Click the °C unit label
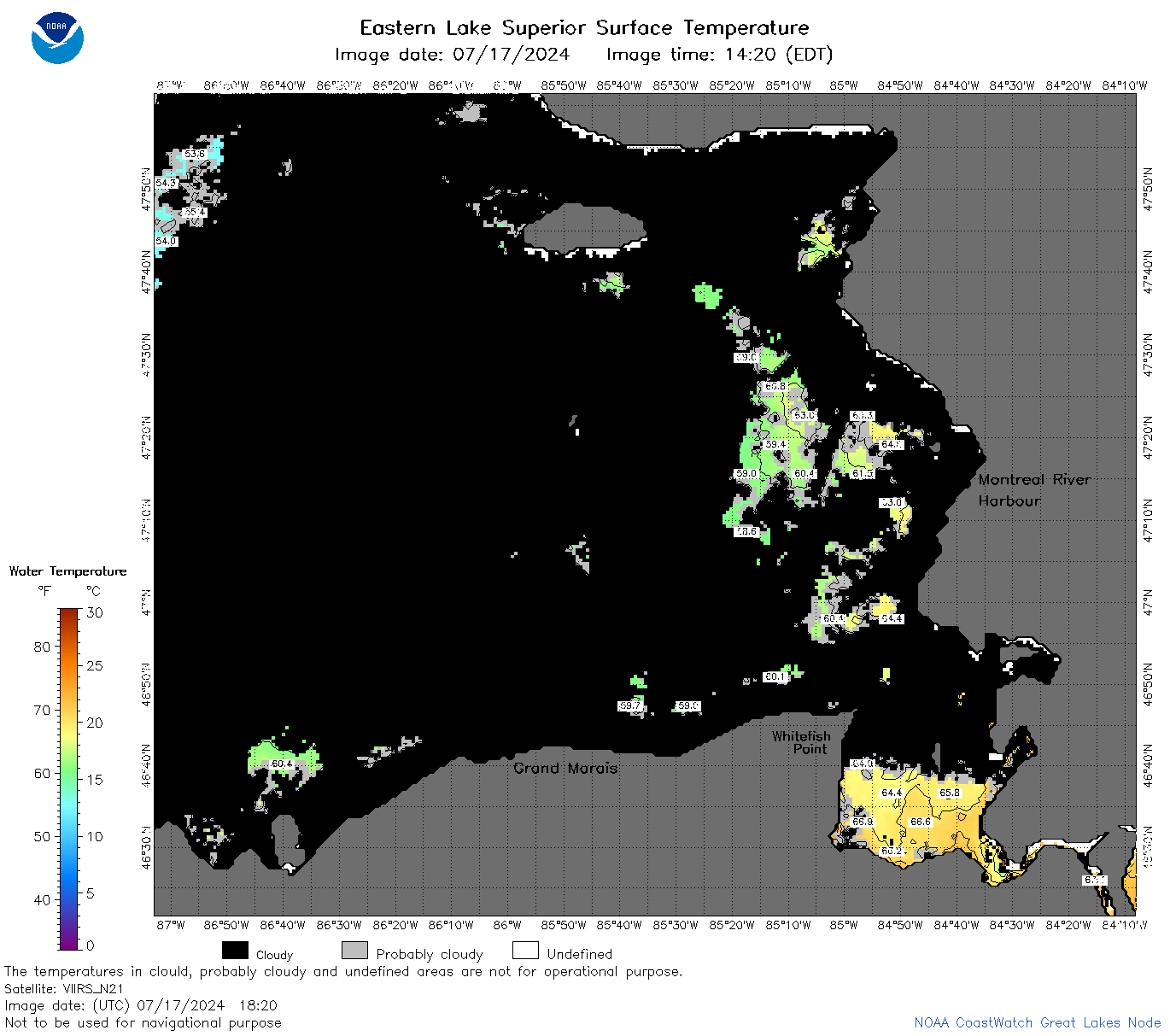Viewport: 1170px width, 1036px height. click(x=93, y=591)
